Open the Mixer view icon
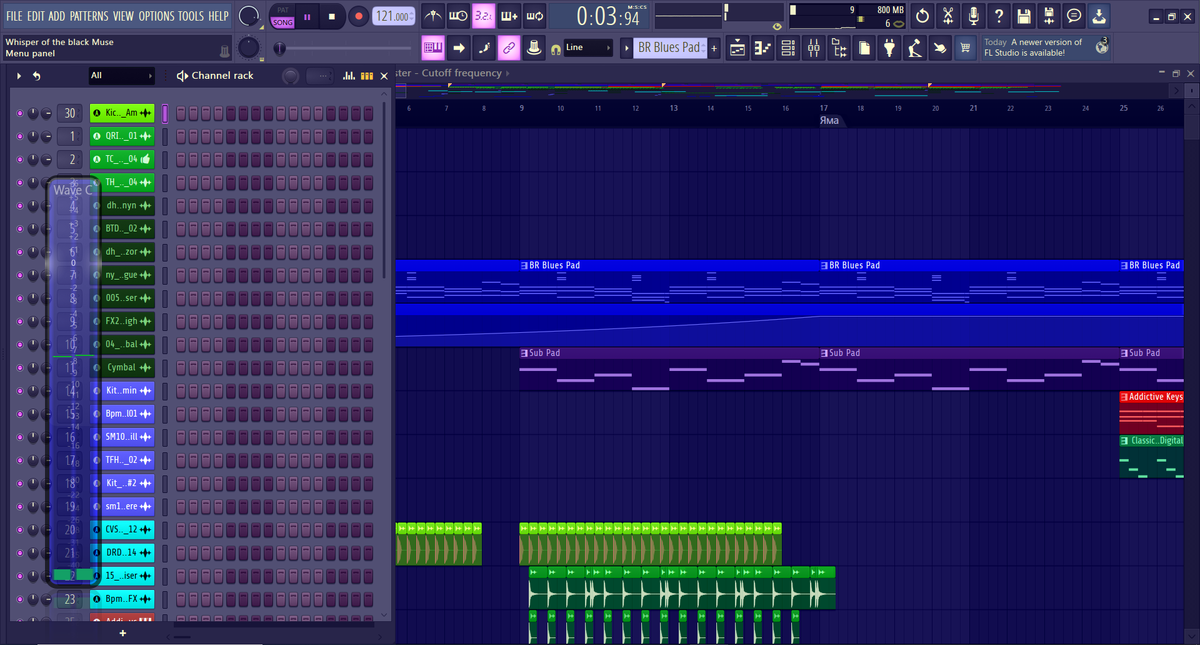Image resolution: width=1200 pixels, height=645 pixels. (813, 47)
